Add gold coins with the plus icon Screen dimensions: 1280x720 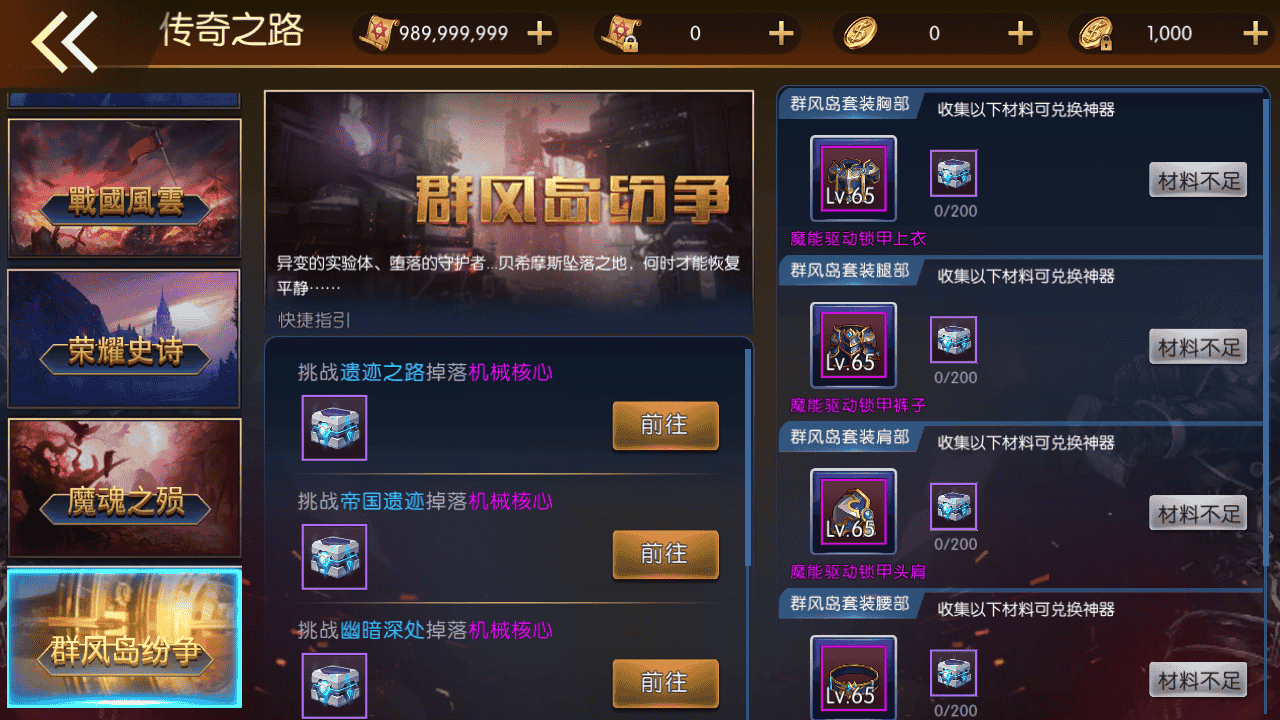[1019, 34]
